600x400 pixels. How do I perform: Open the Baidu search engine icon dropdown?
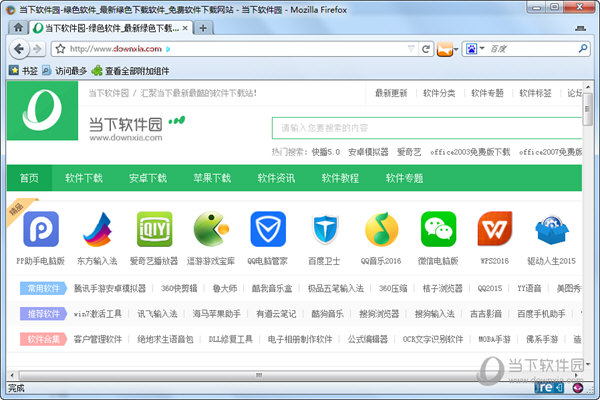click(474, 49)
